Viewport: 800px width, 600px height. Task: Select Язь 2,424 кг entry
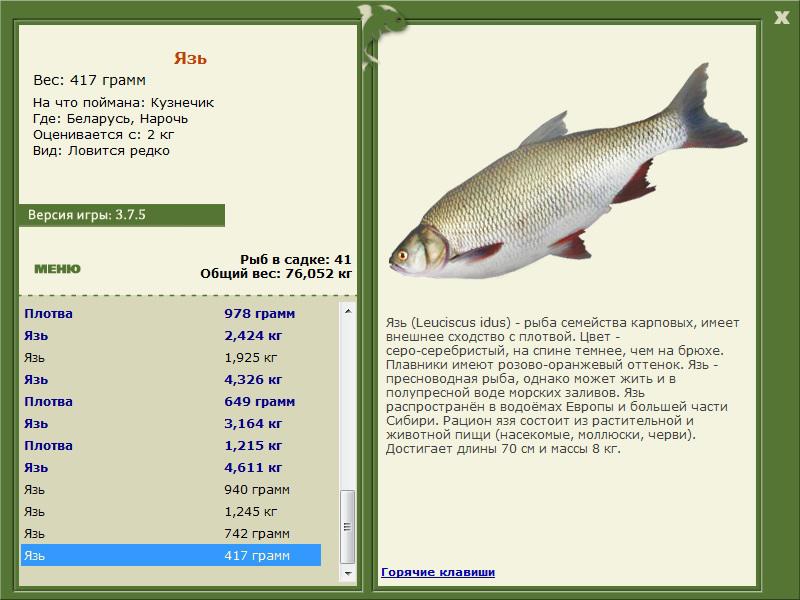[170, 336]
